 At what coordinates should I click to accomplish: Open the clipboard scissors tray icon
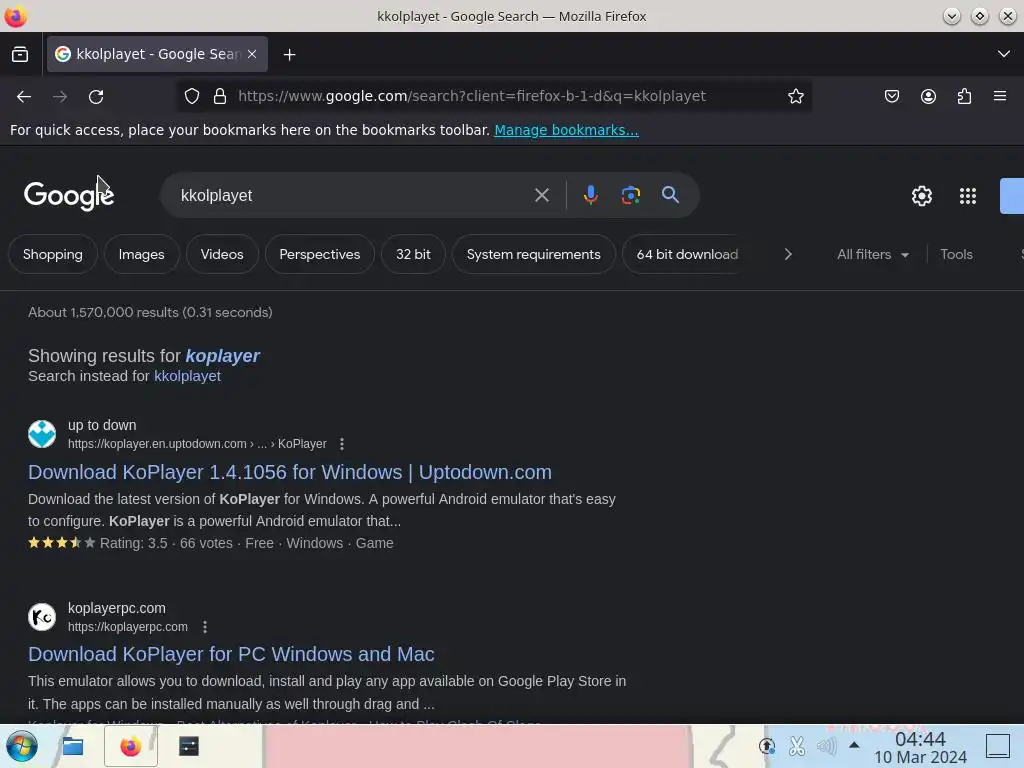point(797,746)
